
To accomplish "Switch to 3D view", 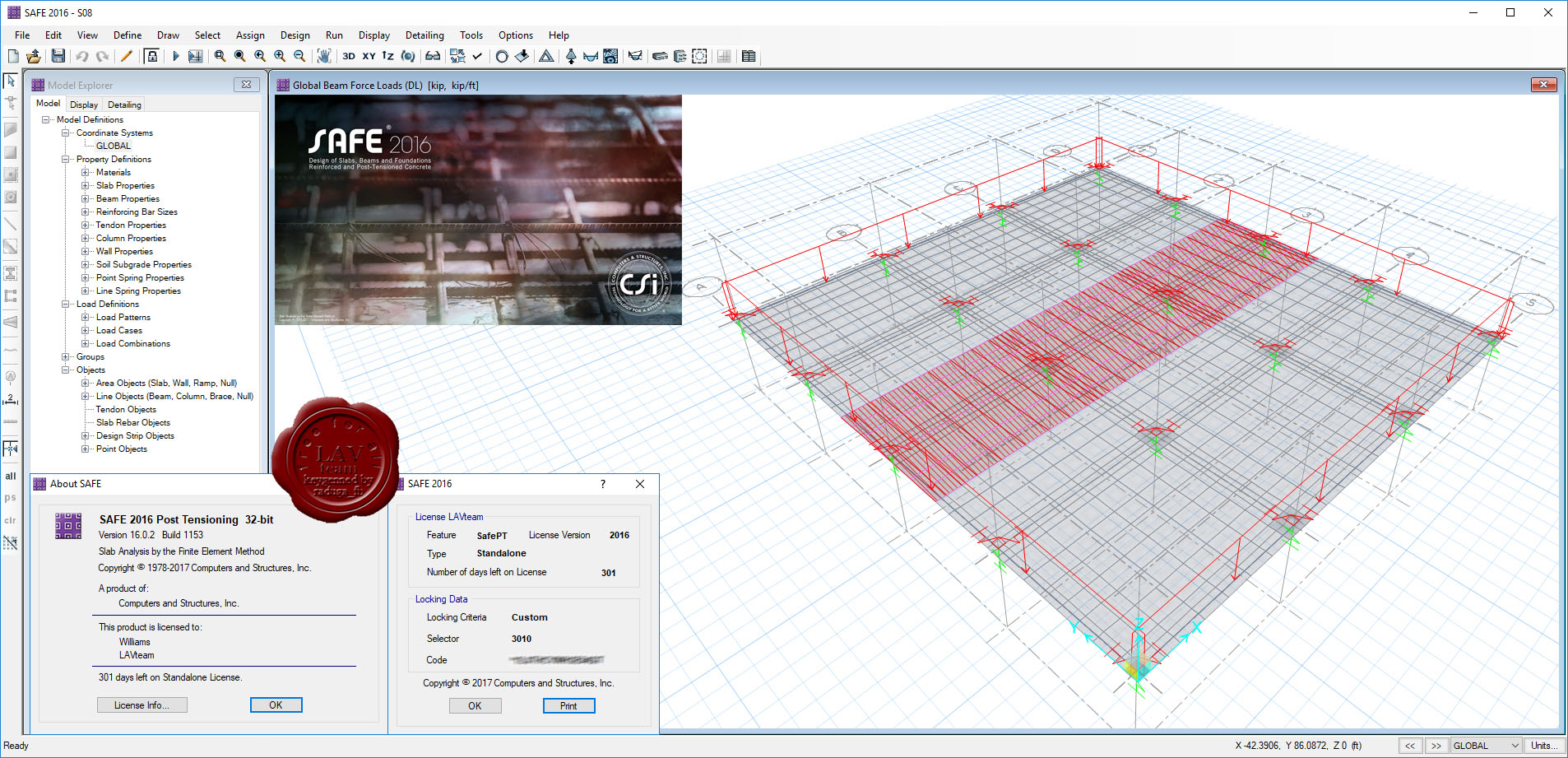I will pos(349,56).
